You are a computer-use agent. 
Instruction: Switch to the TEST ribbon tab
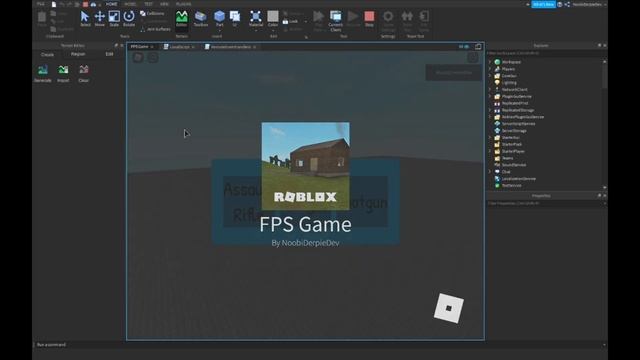click(148, 4)
